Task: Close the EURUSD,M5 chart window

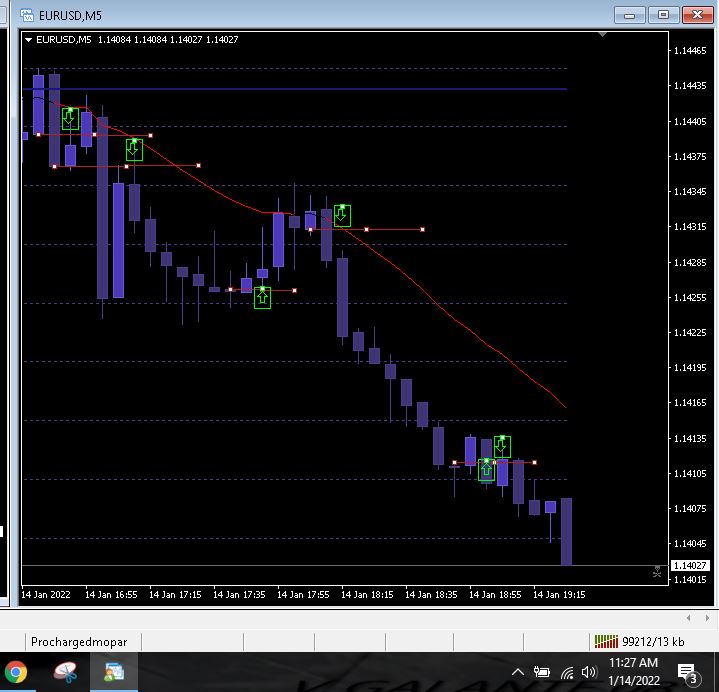Action: 697,15
